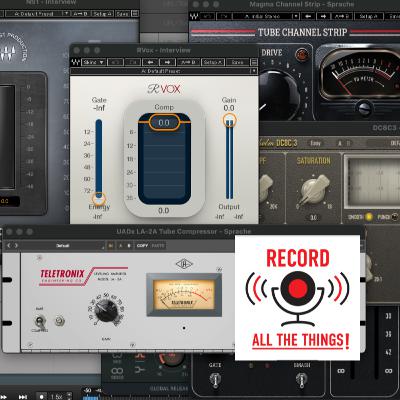400x400 pixels.
Task: Click the Magma Channel Strip Waves logo
Action: [x=194, y=16]
